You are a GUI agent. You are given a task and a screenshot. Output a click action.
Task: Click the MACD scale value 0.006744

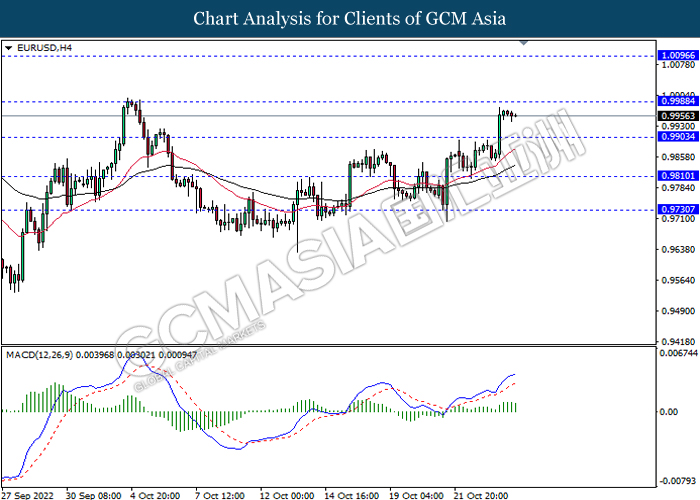tap(678, 353)
